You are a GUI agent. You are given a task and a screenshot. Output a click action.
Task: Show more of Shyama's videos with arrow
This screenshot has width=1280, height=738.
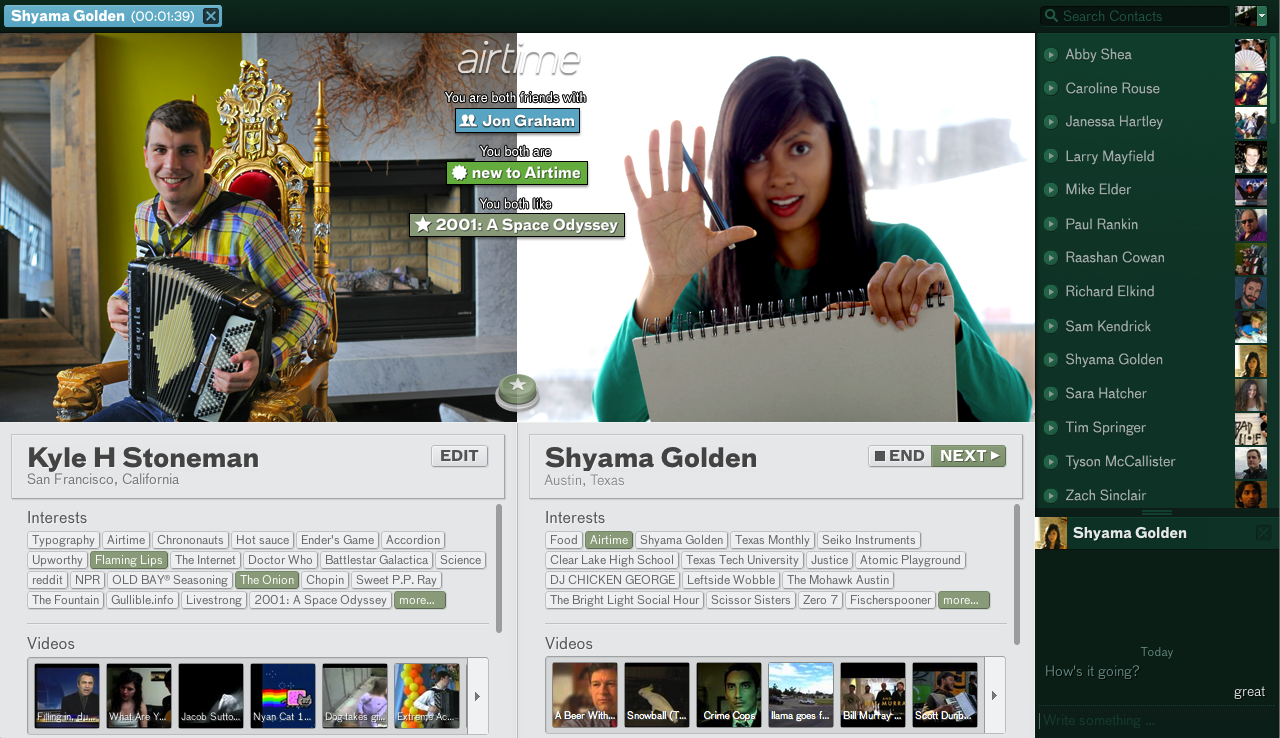coord(995,695)
